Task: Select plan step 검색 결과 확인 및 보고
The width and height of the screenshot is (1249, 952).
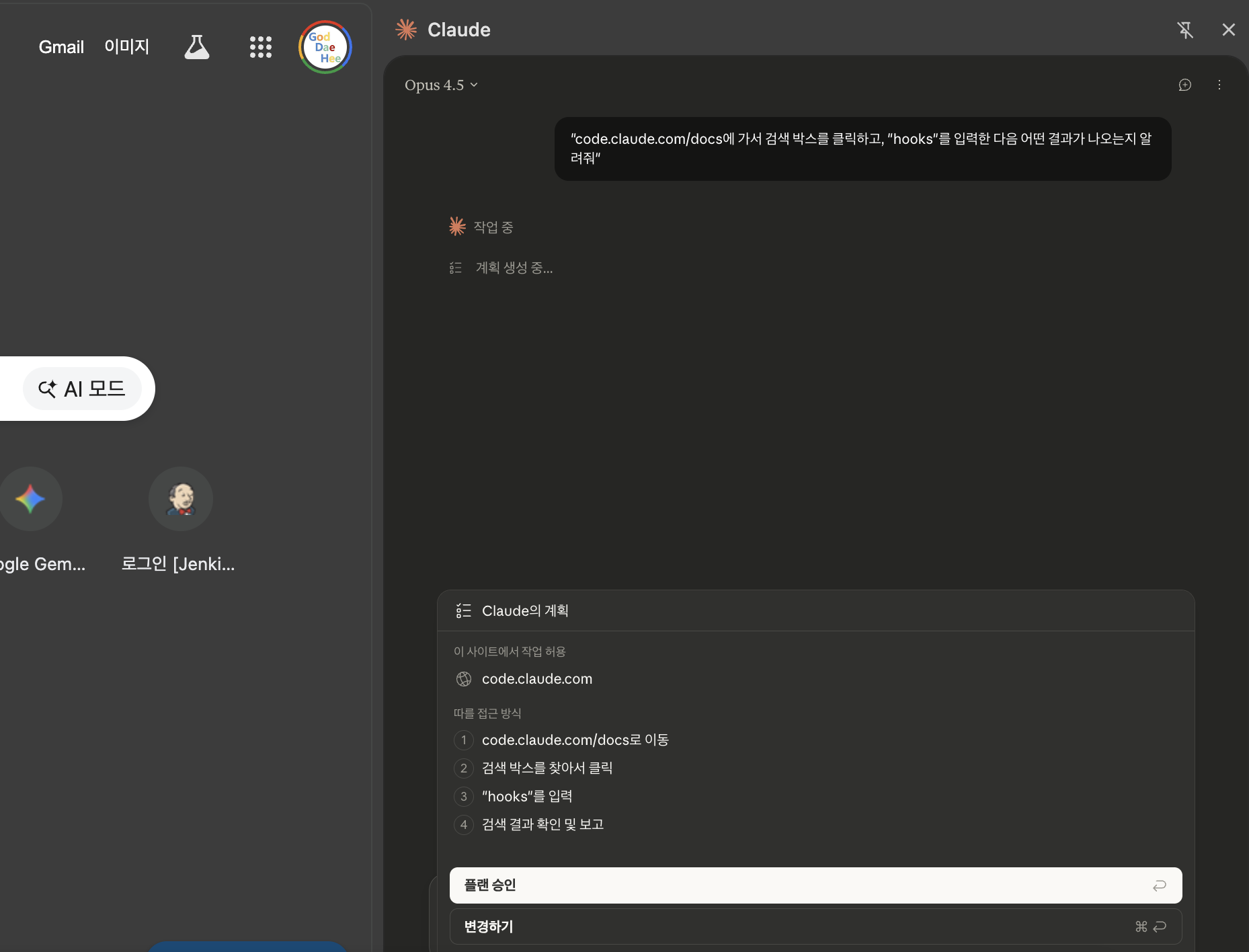Action: pos(543,825)
